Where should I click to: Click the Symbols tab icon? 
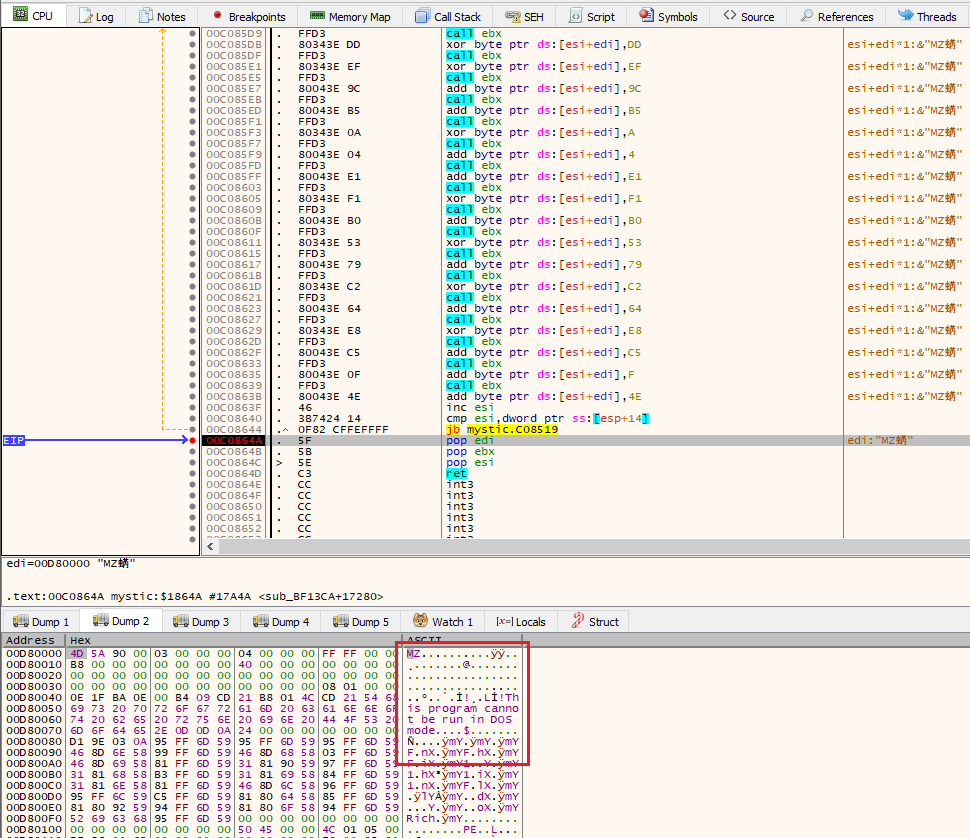(646, 16)
